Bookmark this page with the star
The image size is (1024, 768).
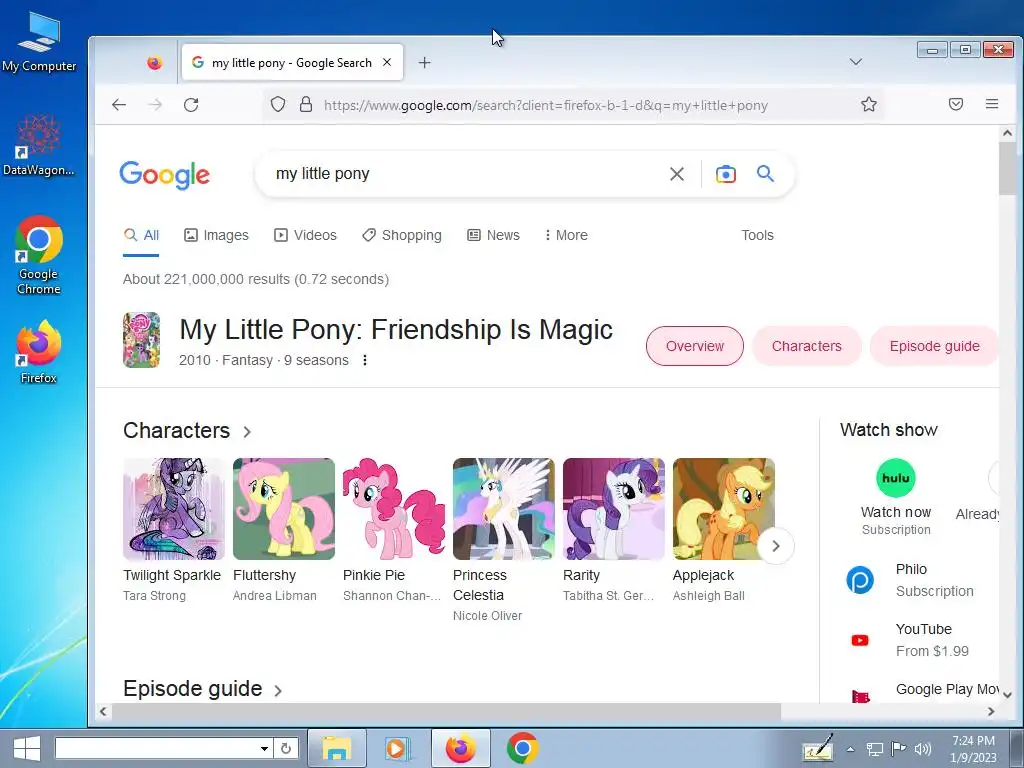(x=869, y=104)
